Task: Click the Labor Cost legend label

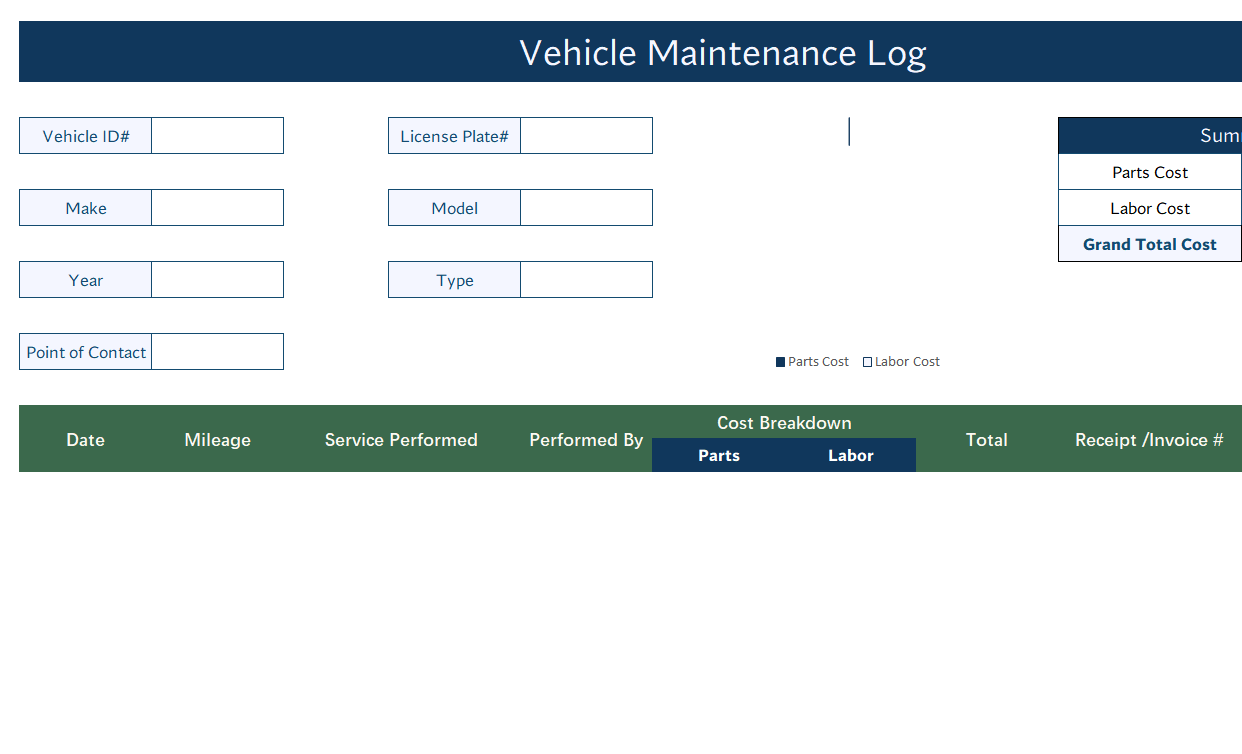Action: (907, 362)
